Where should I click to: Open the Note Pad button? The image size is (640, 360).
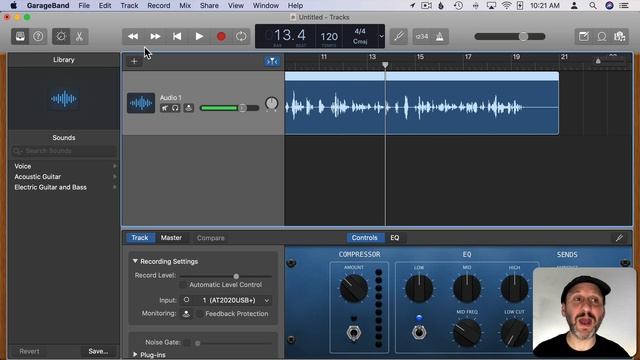584,36
